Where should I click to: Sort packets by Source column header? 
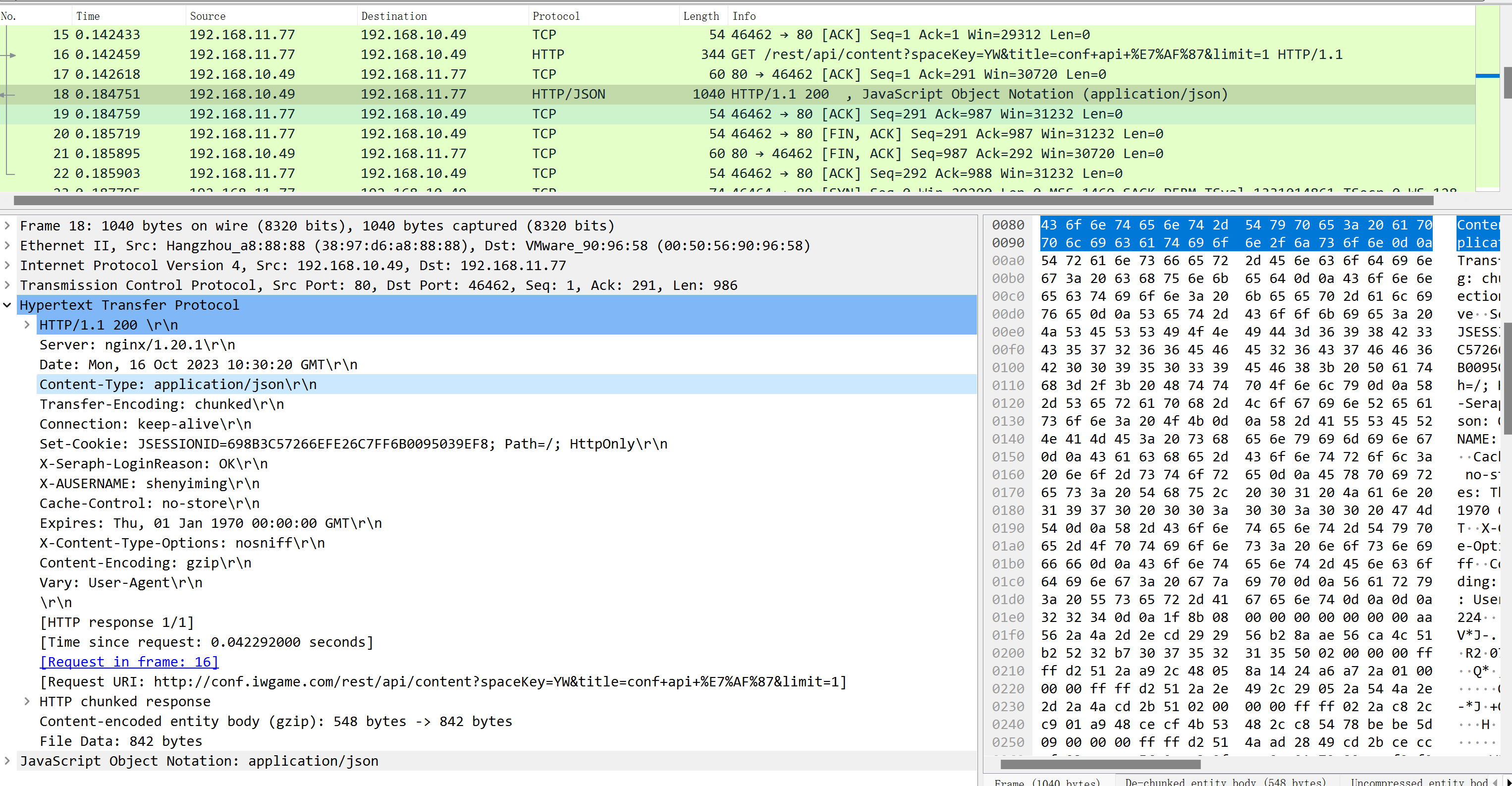click(x=207, y=16)
